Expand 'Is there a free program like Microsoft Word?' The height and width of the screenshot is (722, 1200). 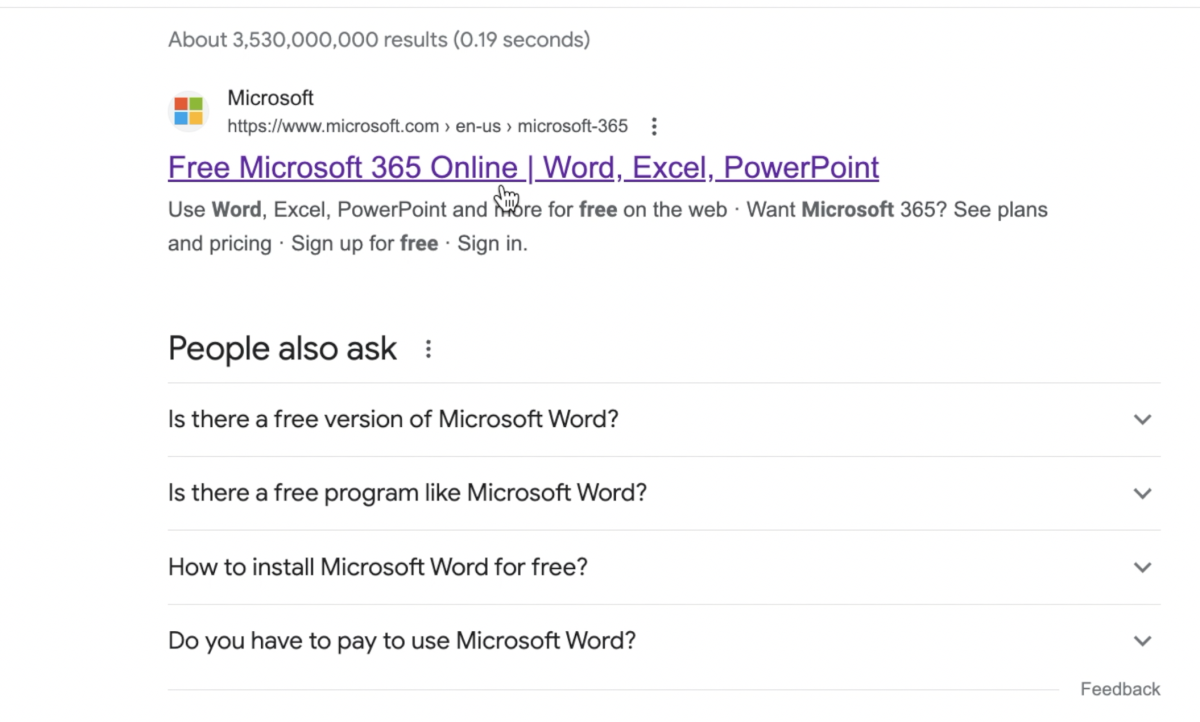pos(1141,493)
